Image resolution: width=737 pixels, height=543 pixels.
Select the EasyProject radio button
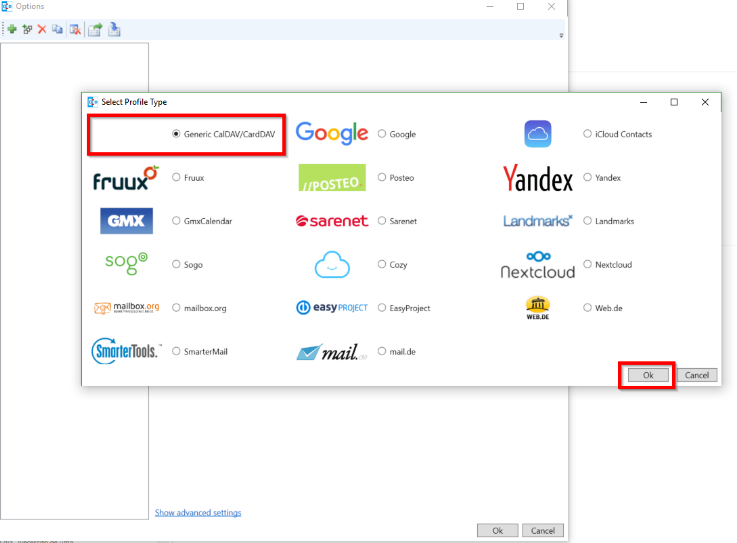(x=382, y=307)
